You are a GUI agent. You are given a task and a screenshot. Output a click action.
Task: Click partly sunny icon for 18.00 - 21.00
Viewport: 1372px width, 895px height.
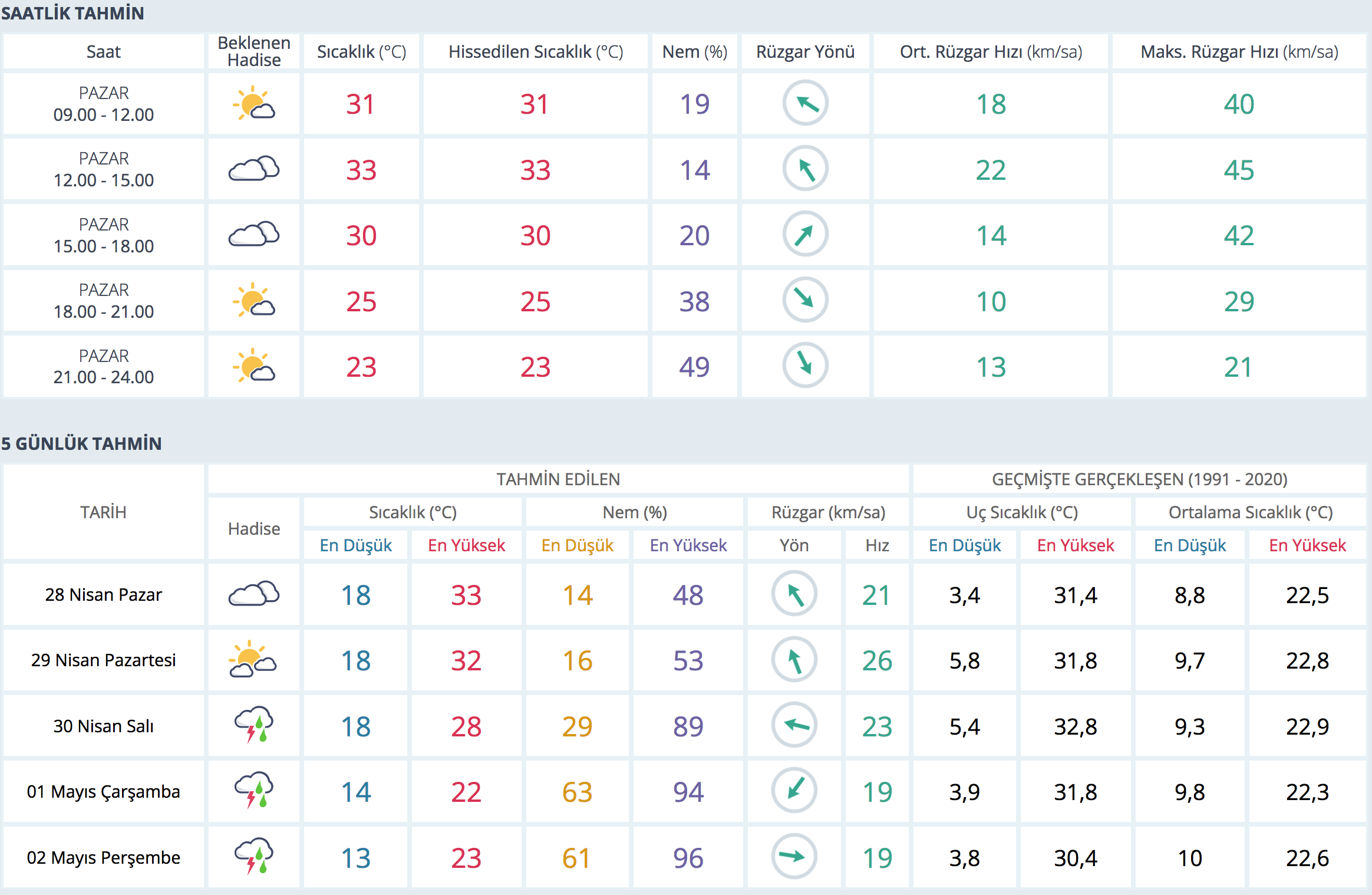click(253, 300)
